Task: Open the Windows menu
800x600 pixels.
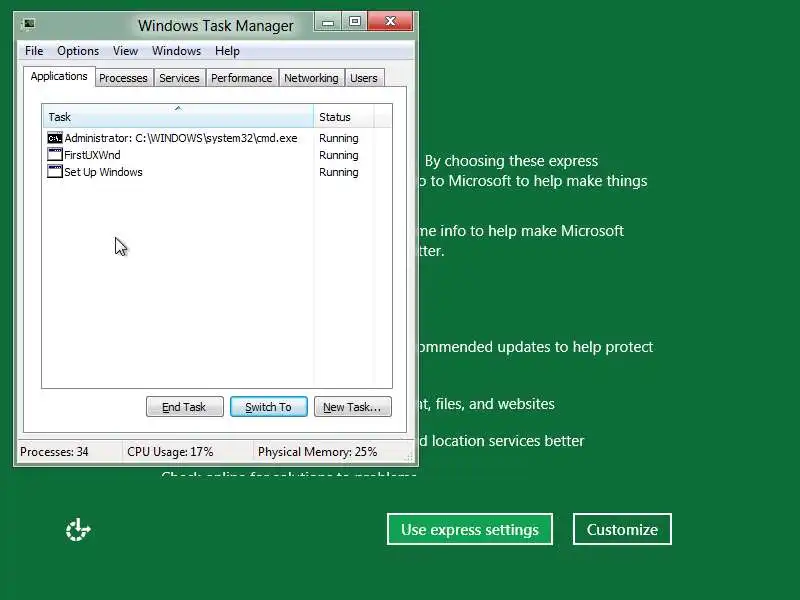Action: [177, 51]
